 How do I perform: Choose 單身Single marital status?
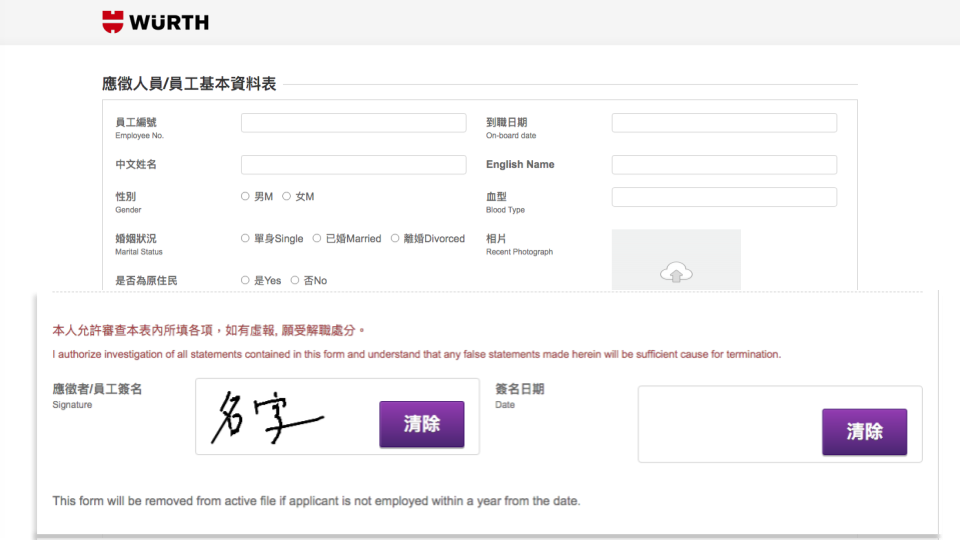[x=246, y=239]
